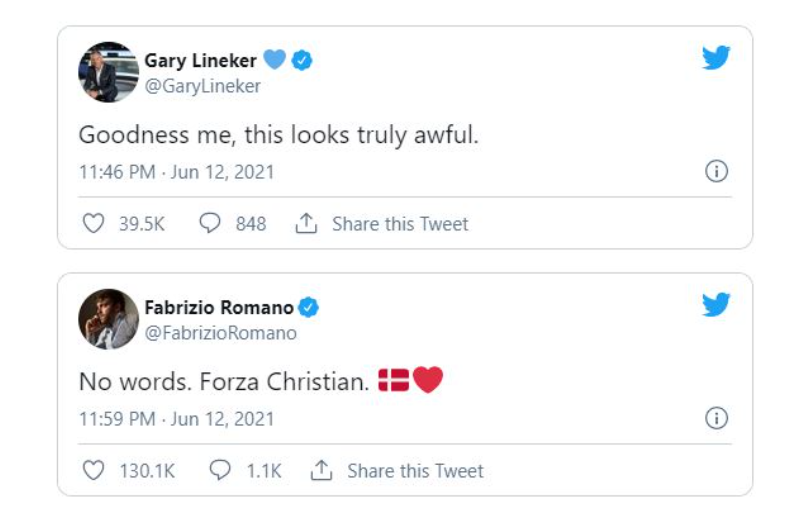Click the info icon on Fabrizio Romano's tweet
790x506 pixels.
pos(716,418)
